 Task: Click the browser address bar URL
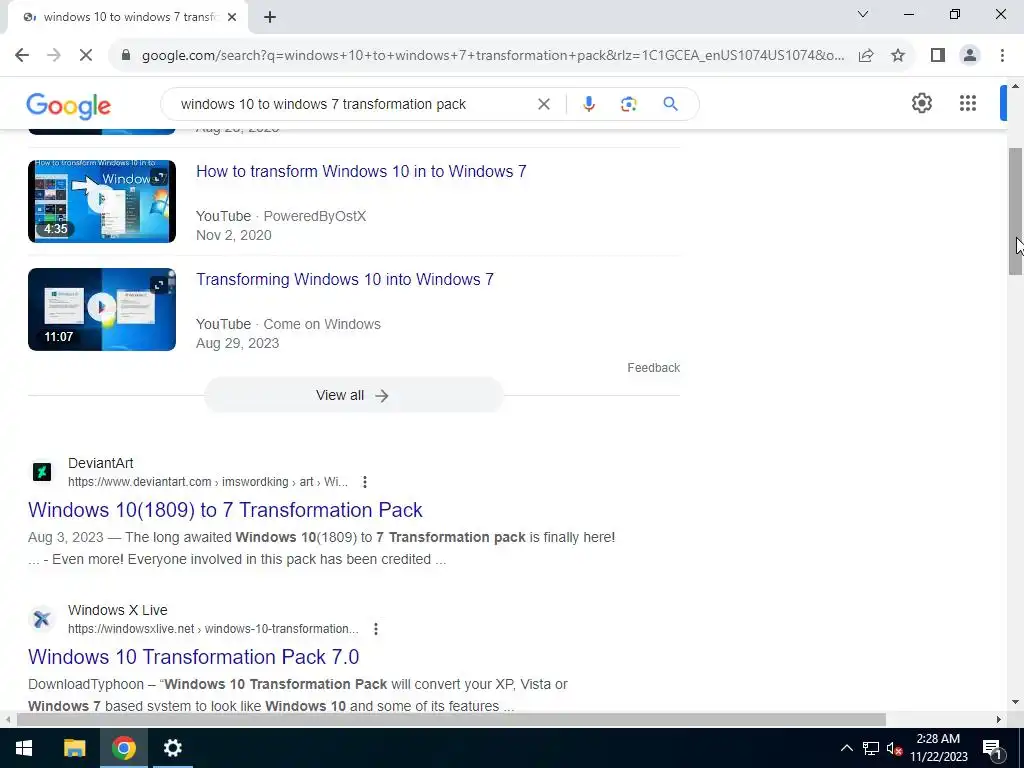tap(492, 56)
